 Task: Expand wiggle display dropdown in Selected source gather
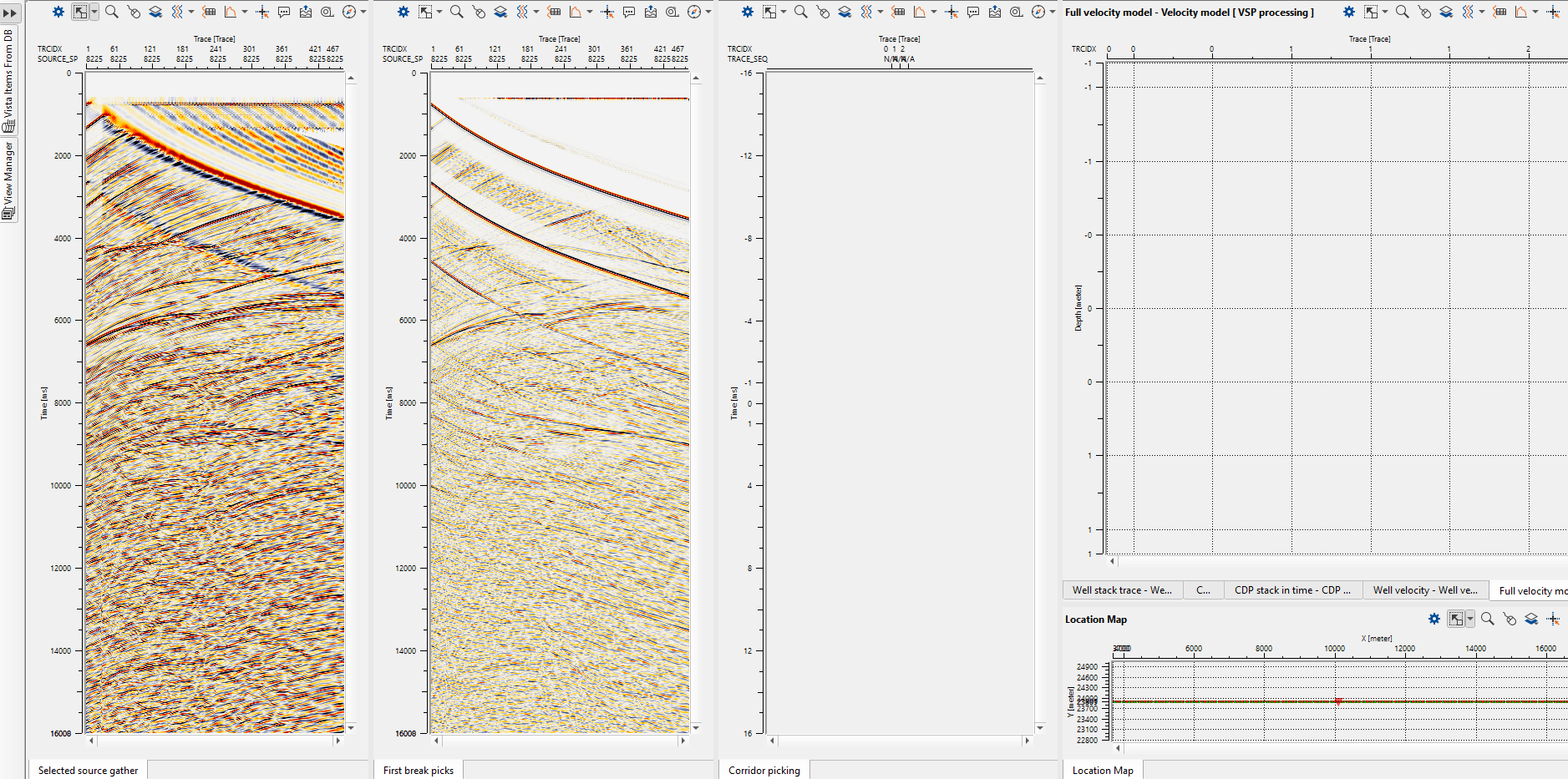[191, 12]
